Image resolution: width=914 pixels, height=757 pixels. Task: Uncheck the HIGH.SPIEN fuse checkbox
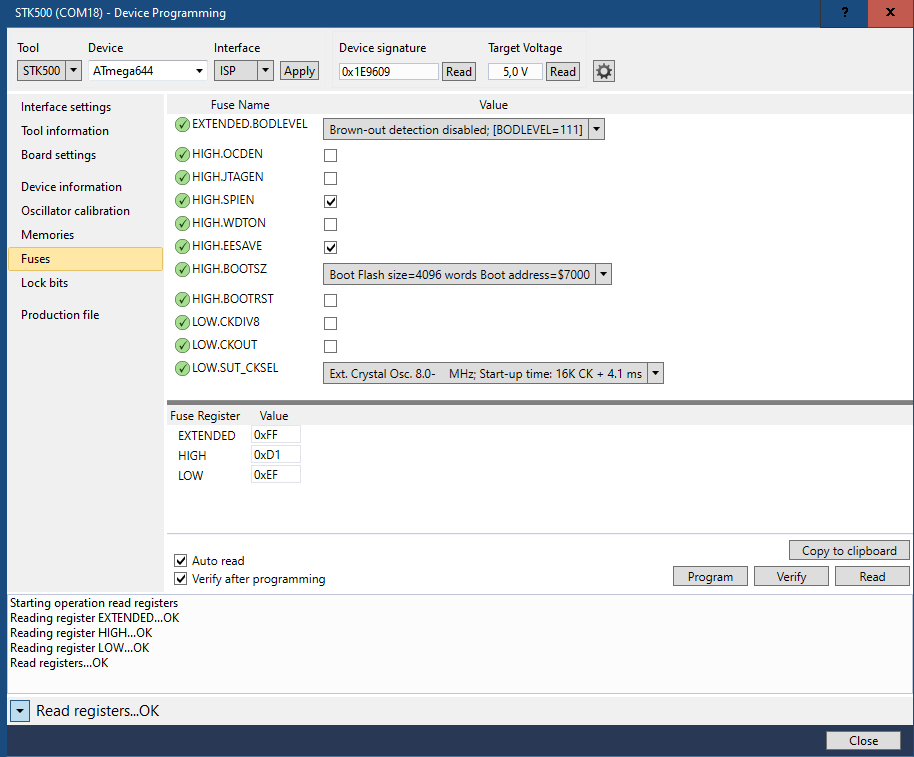coord(331,202)
